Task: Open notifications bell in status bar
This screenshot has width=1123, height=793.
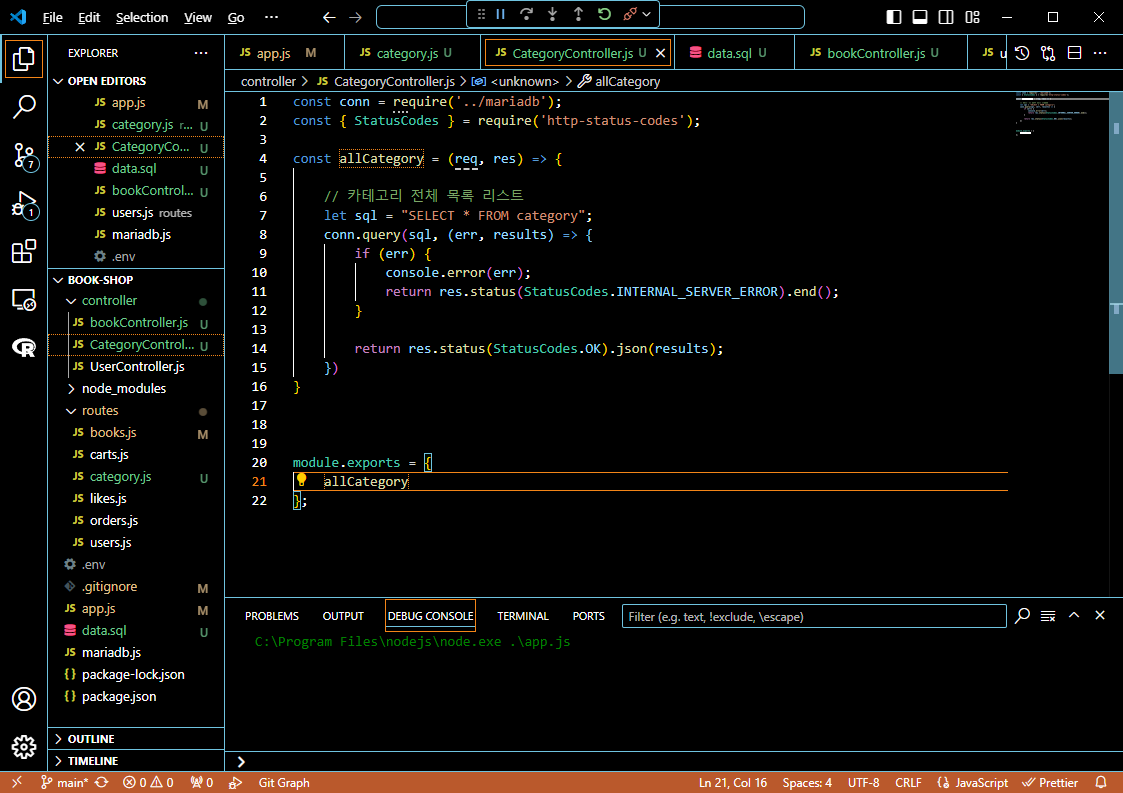Action: (x=1102, y=782)
